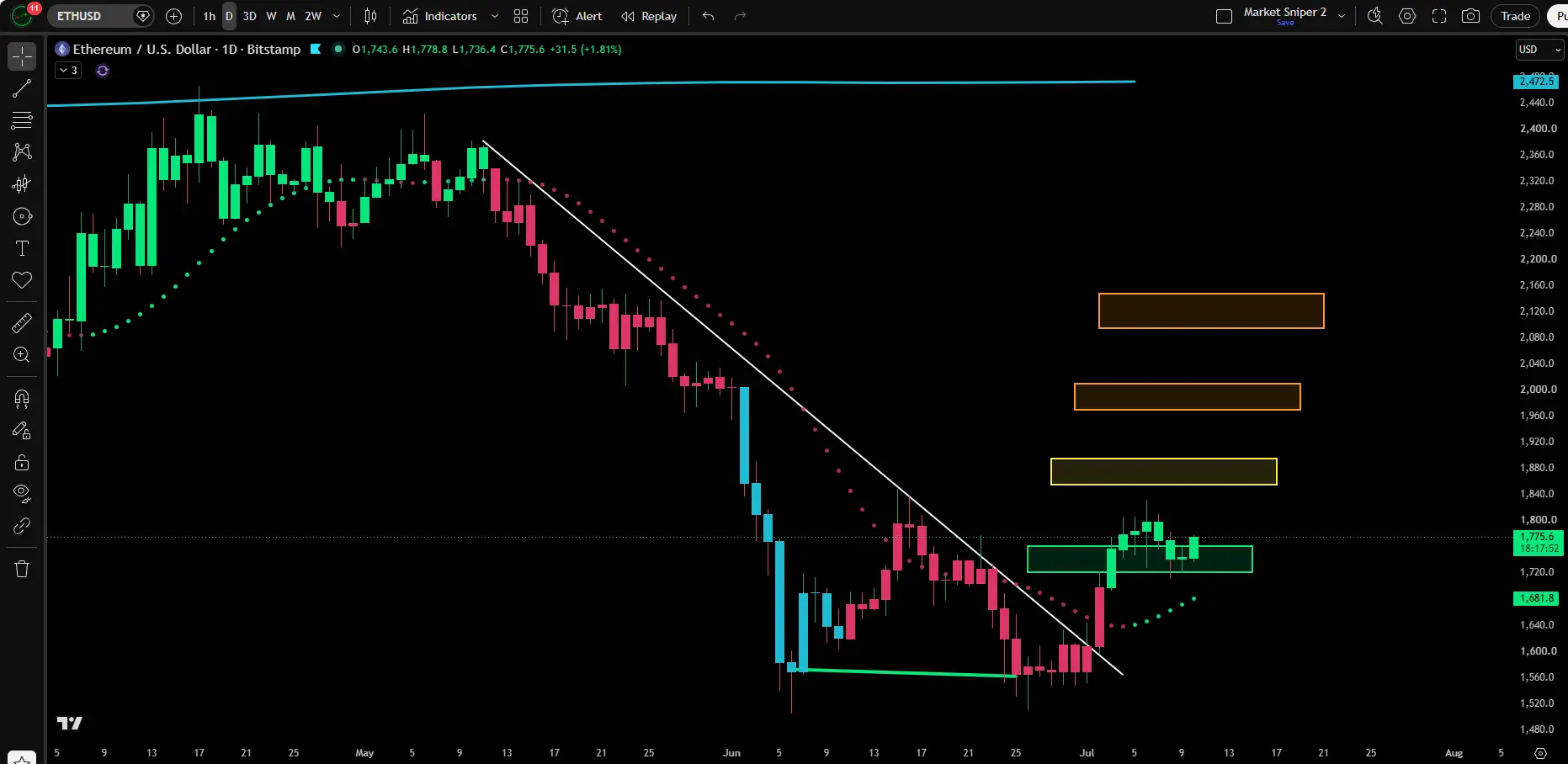
Task: Take a chart snapshot with camera icon
Action: tap(1471, 16)
